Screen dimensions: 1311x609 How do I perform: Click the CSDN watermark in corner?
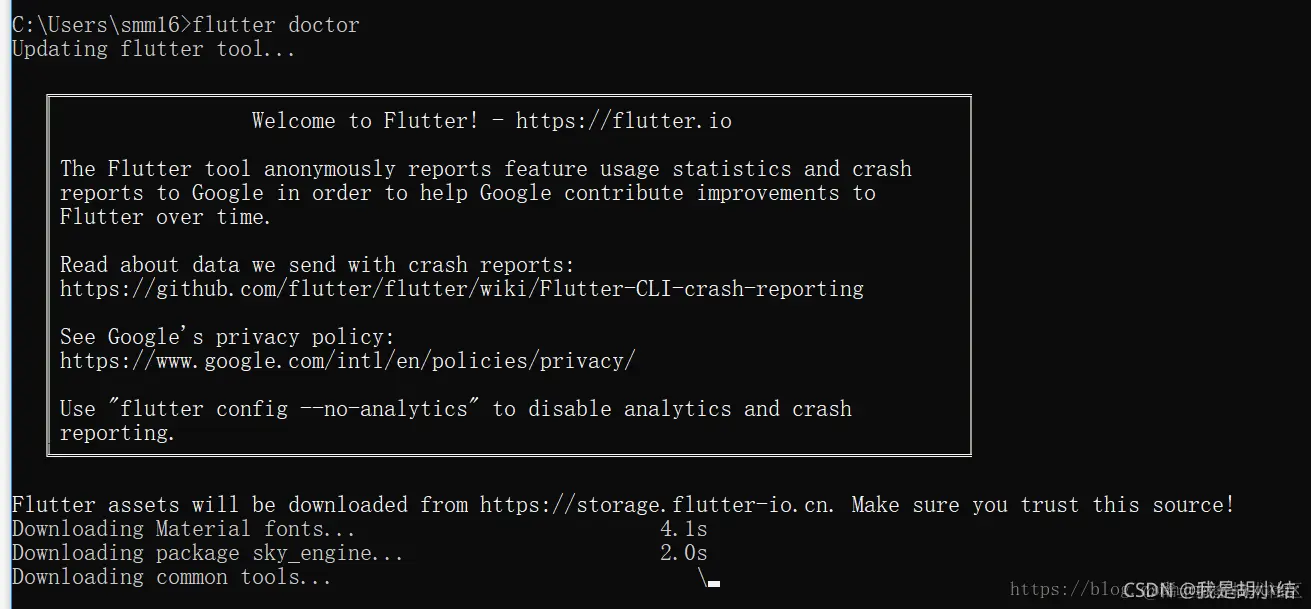pos(1209,590)
